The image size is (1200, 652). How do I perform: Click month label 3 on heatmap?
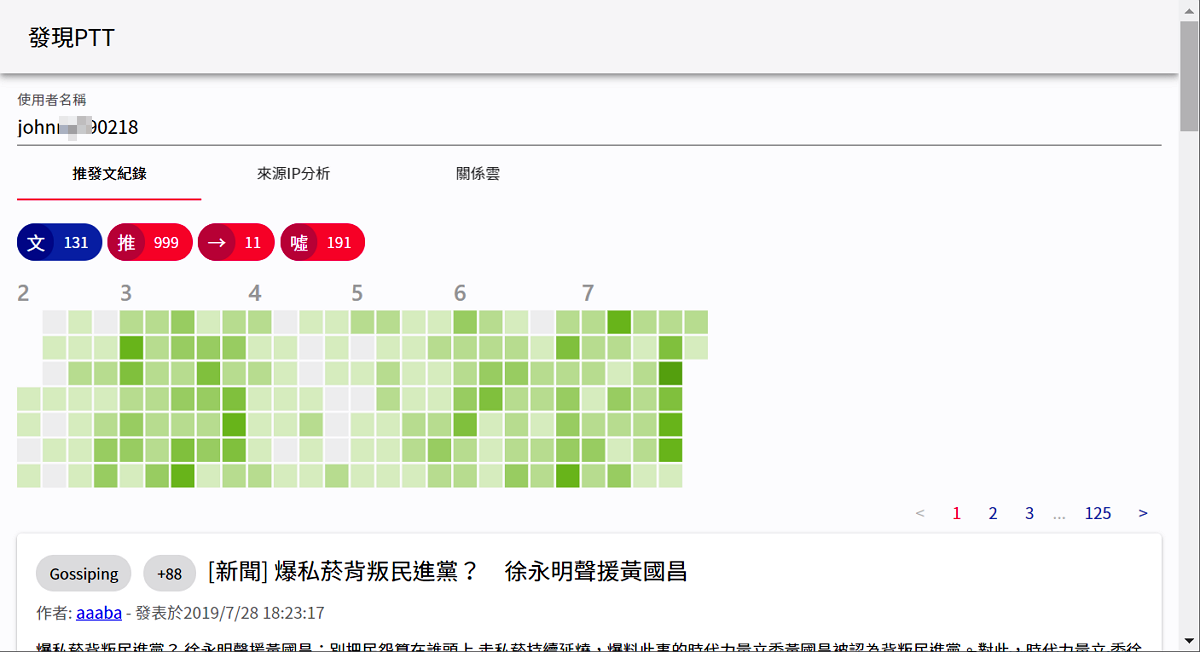[126, 293]
